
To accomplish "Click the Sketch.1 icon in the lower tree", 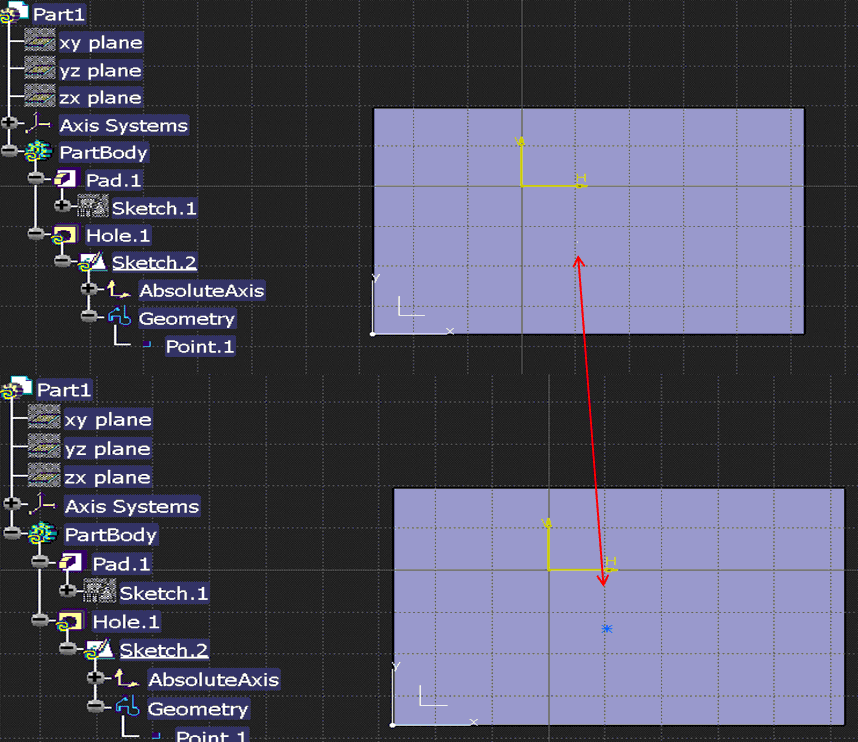I will tap(99, 591).
